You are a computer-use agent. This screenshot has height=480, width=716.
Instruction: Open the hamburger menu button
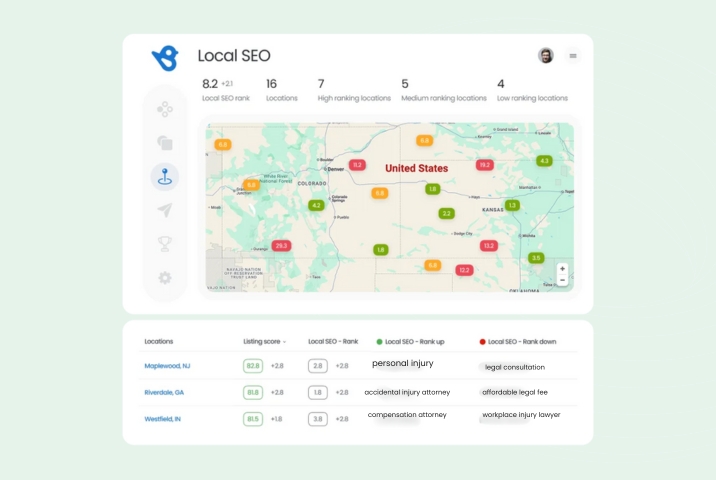[x=573, y=56]
